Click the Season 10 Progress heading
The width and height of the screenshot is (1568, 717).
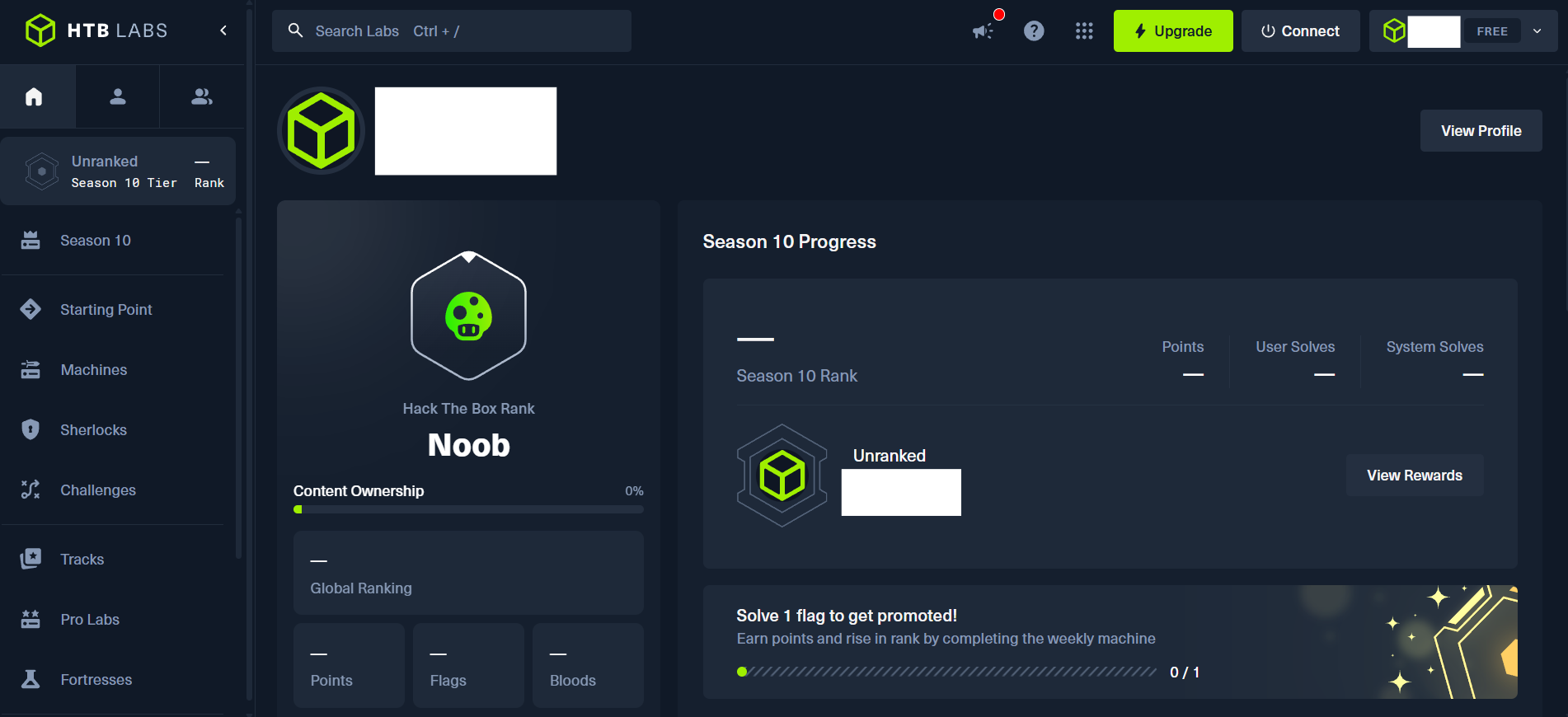click(x=789, y=241)
